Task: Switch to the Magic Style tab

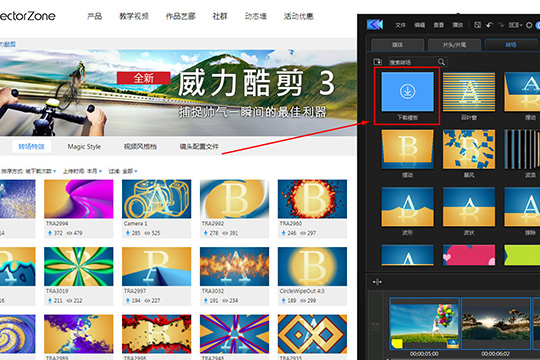Action: 84,147
